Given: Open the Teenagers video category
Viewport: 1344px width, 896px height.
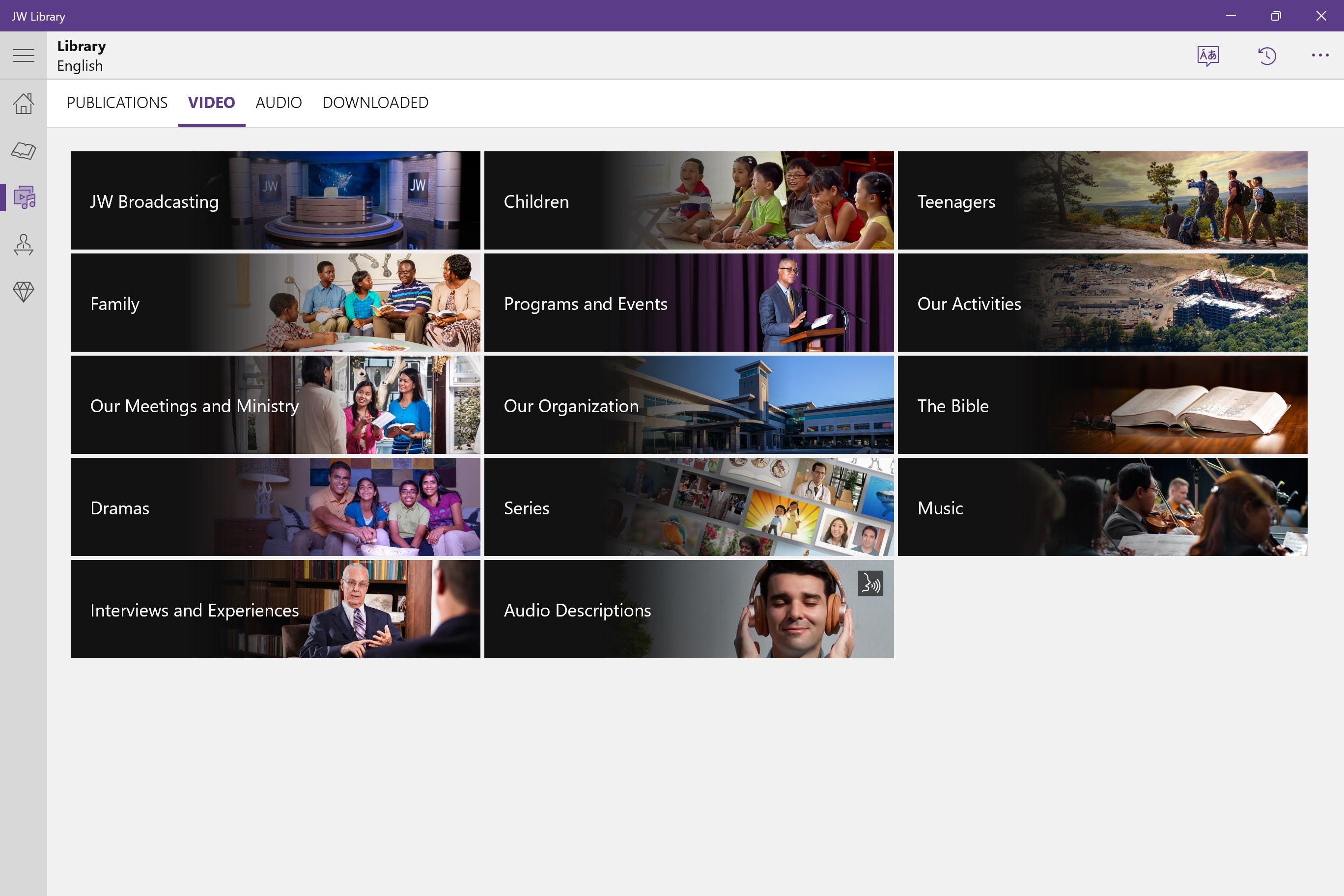Looking at the screenshot, I should point(1102,200).
